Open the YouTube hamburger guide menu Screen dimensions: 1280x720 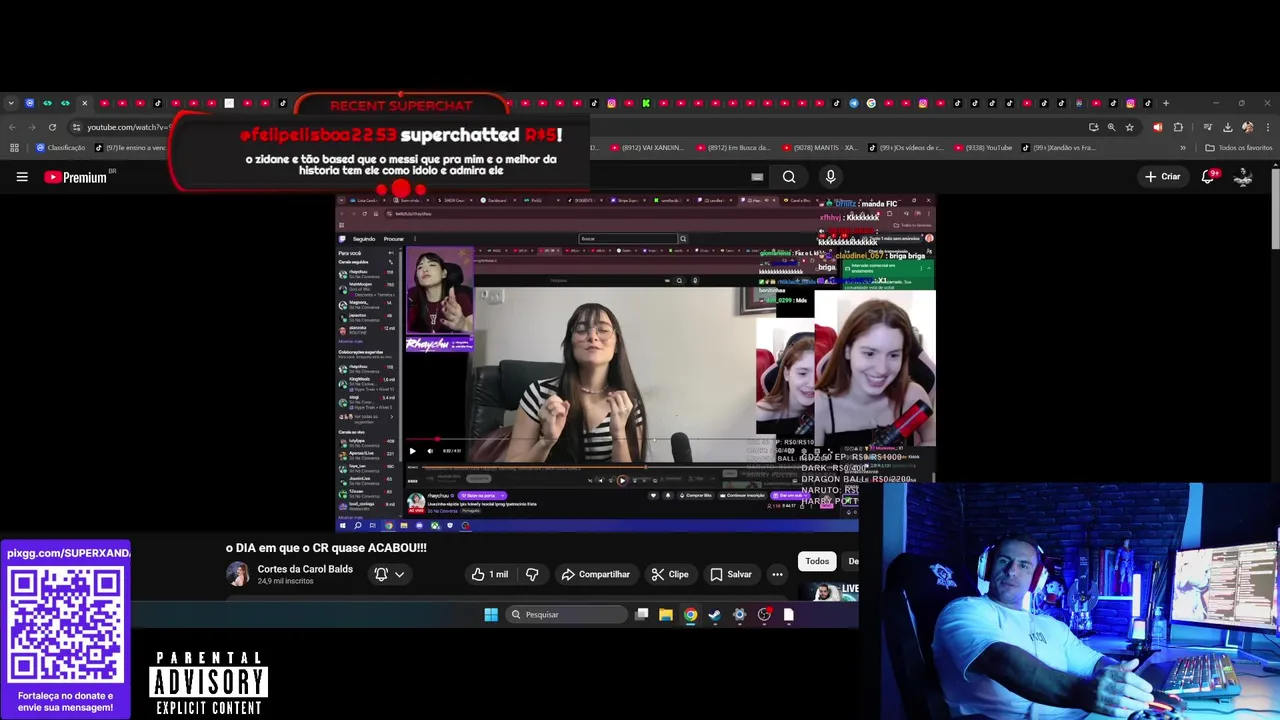point(22,177)
